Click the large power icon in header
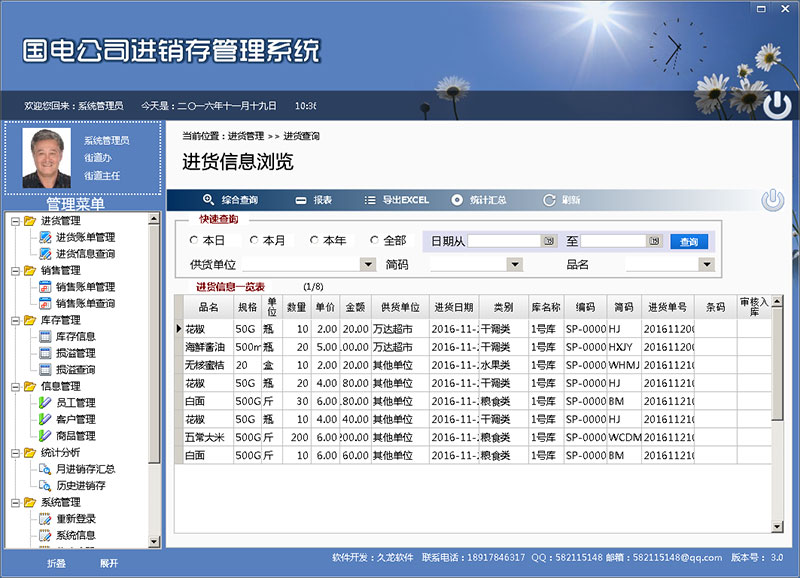The image size is (800, 578). 777,105
